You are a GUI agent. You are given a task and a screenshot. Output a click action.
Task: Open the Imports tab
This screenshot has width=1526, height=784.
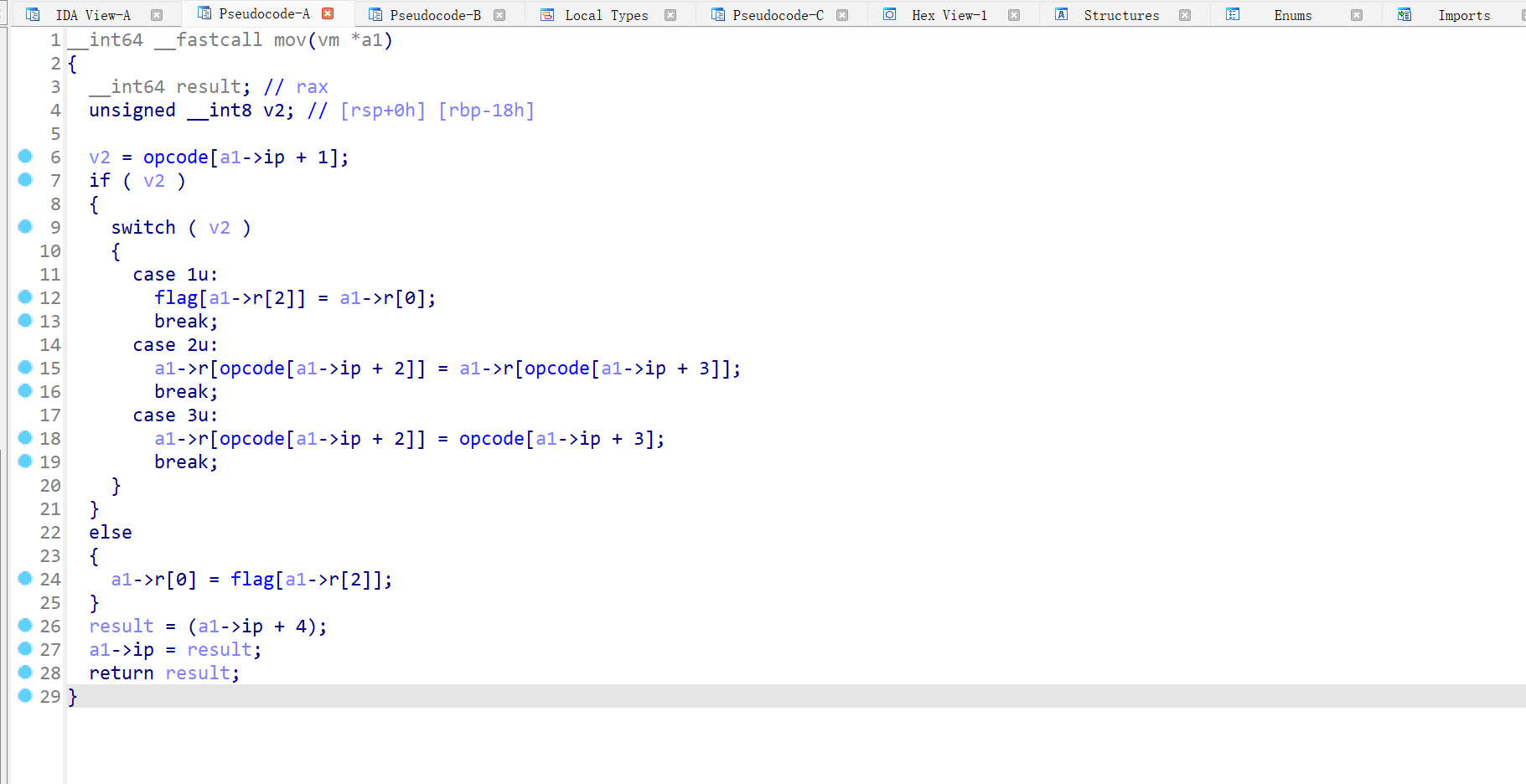1464,15
